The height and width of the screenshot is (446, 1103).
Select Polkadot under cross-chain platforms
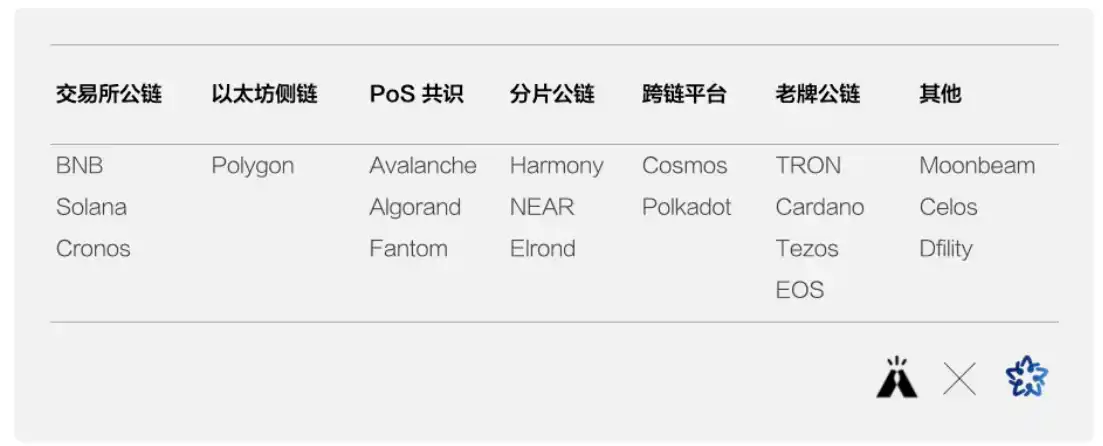[687, 208]
